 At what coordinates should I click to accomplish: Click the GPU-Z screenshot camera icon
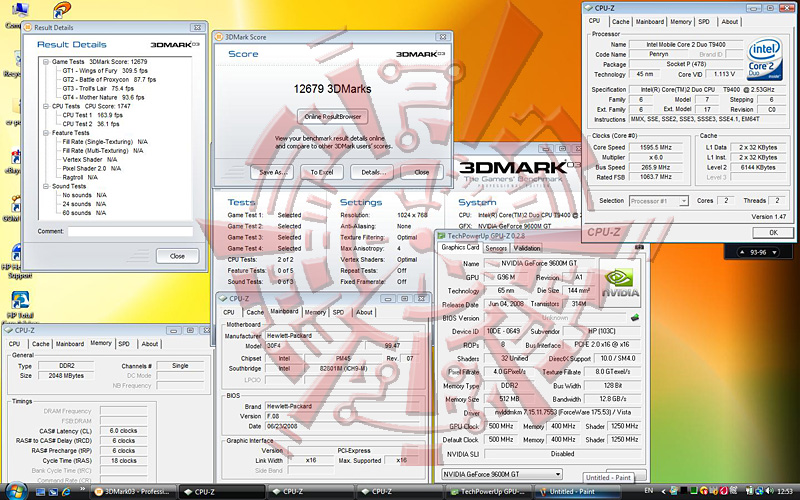[x=639, y=247]
